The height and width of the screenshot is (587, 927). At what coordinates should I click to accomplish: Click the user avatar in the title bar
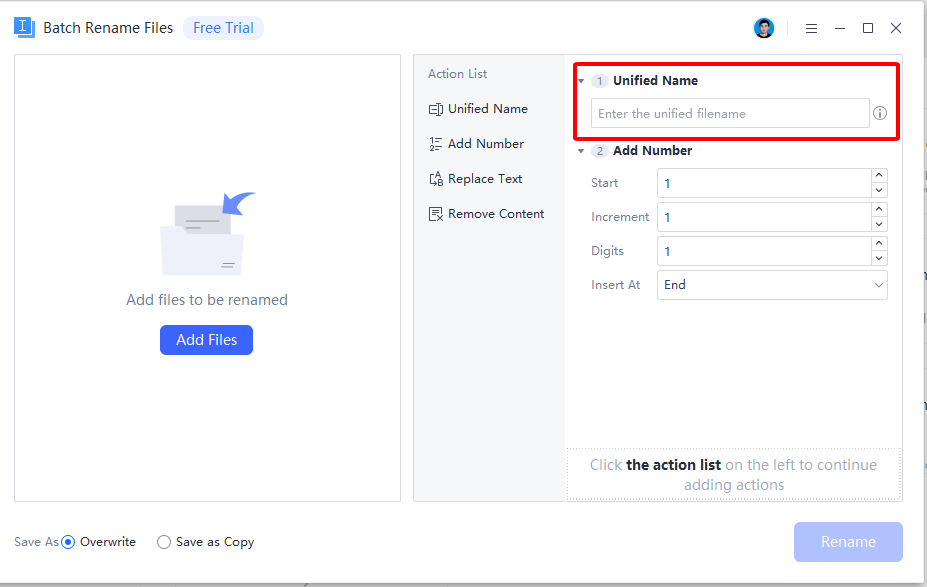[763, 27]
